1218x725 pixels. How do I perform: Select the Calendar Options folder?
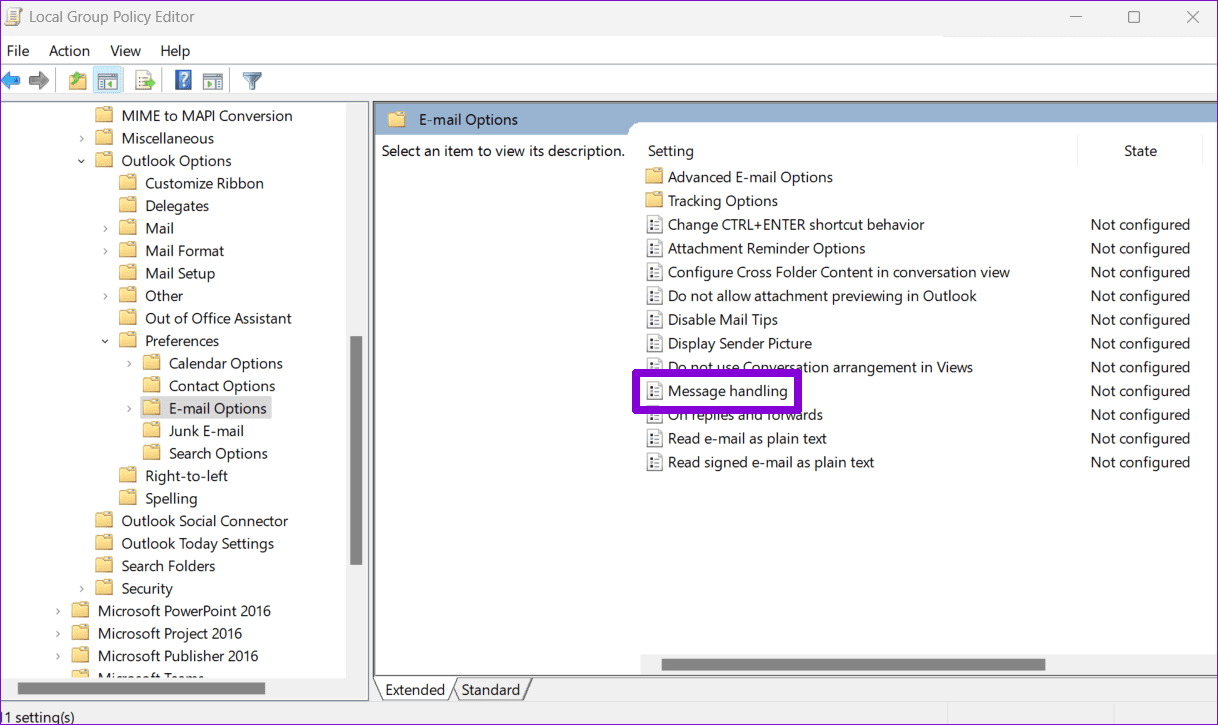(x=225, y=362)
